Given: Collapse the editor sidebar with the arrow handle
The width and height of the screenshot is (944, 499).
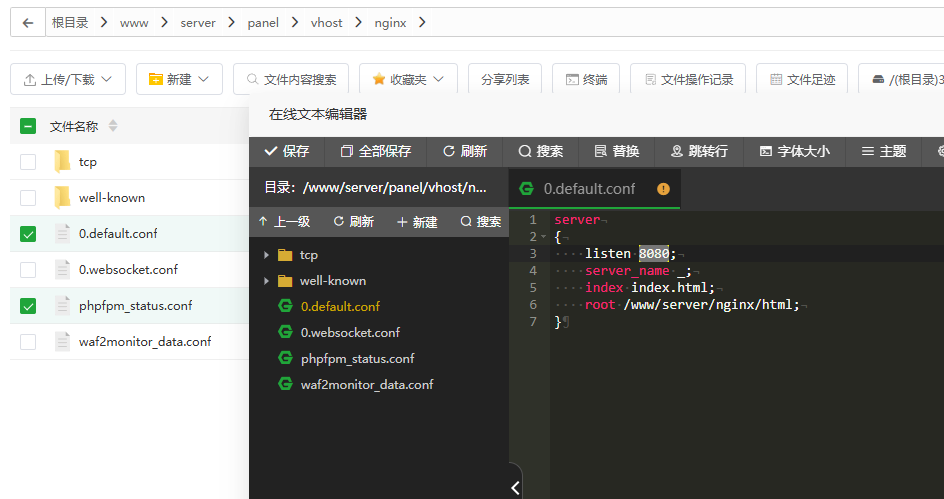Looking at the screenshot, I should click(x=515, y=487).
